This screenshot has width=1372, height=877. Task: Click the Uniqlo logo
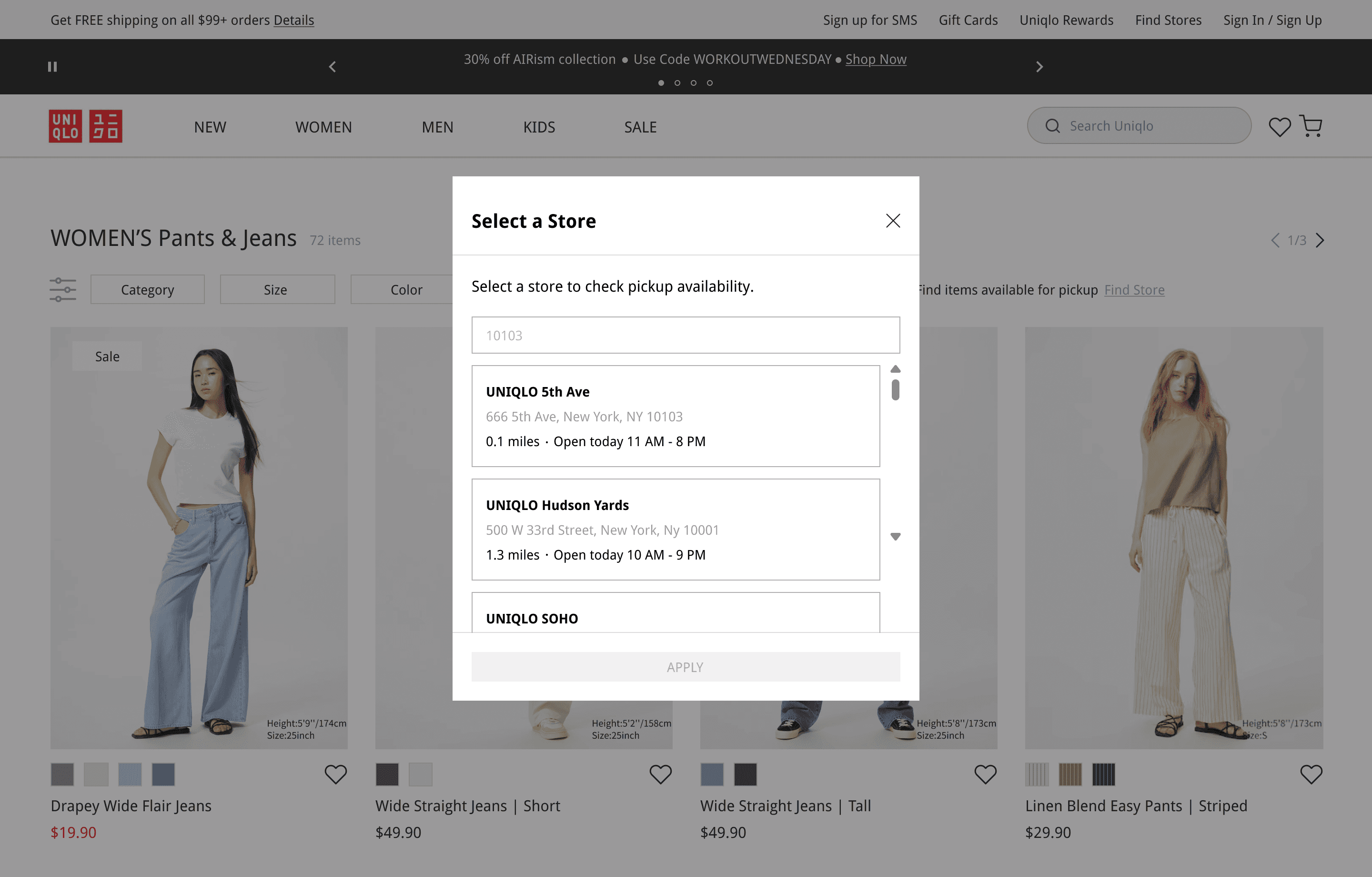coord(85,126)
